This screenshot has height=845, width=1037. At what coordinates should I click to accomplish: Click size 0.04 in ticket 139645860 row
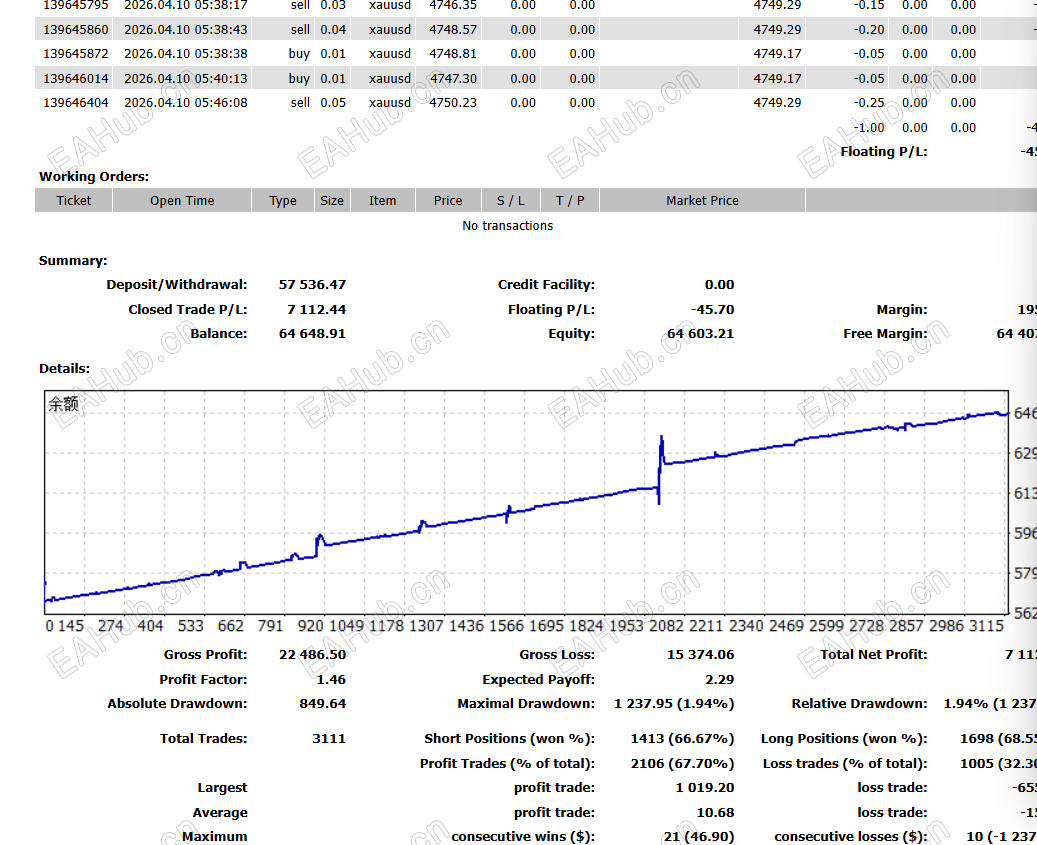[333, 30]
